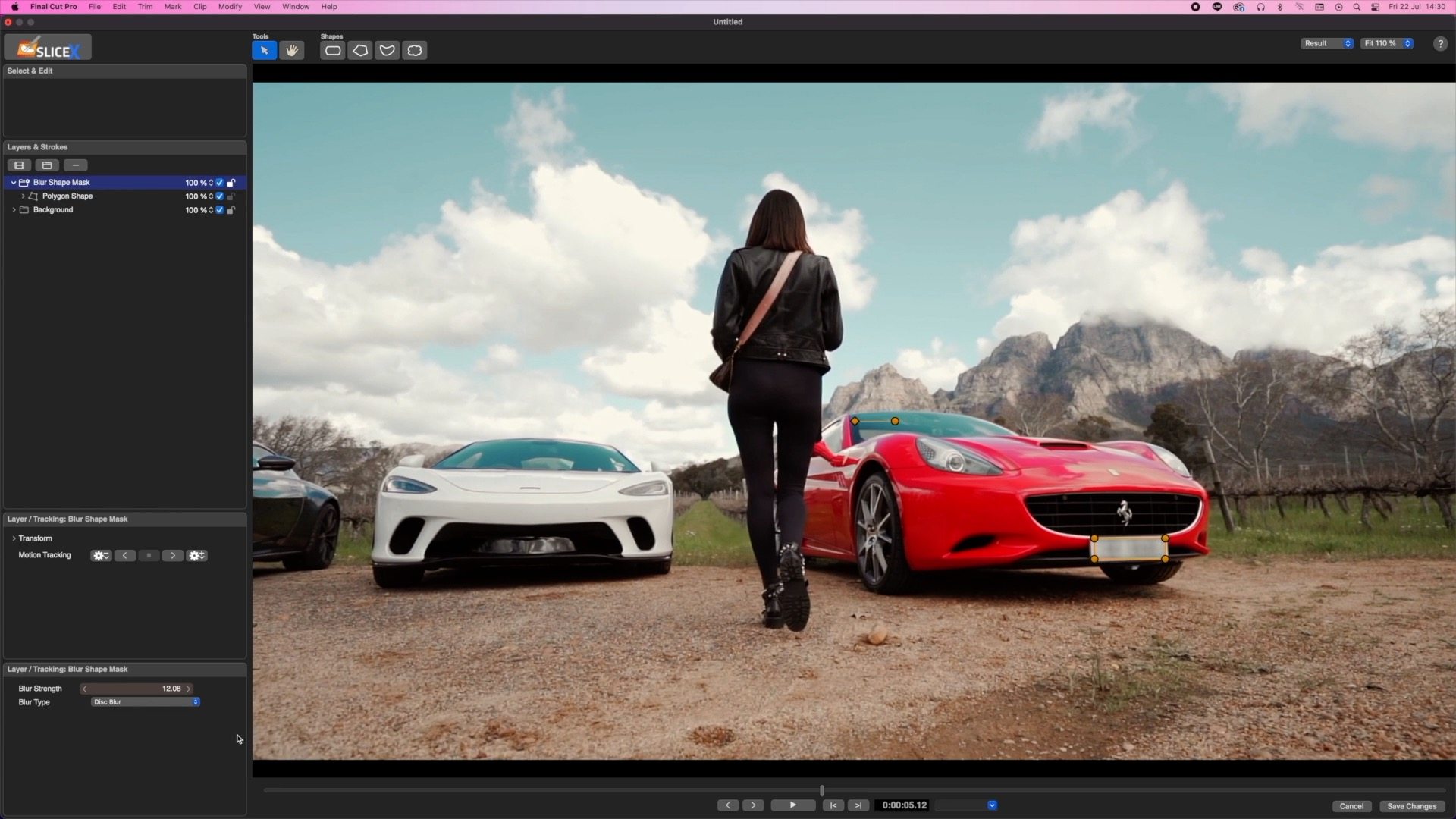Screen dimensions: 1456x819
Task: Open the Clip menu
Action: [199, 7]
